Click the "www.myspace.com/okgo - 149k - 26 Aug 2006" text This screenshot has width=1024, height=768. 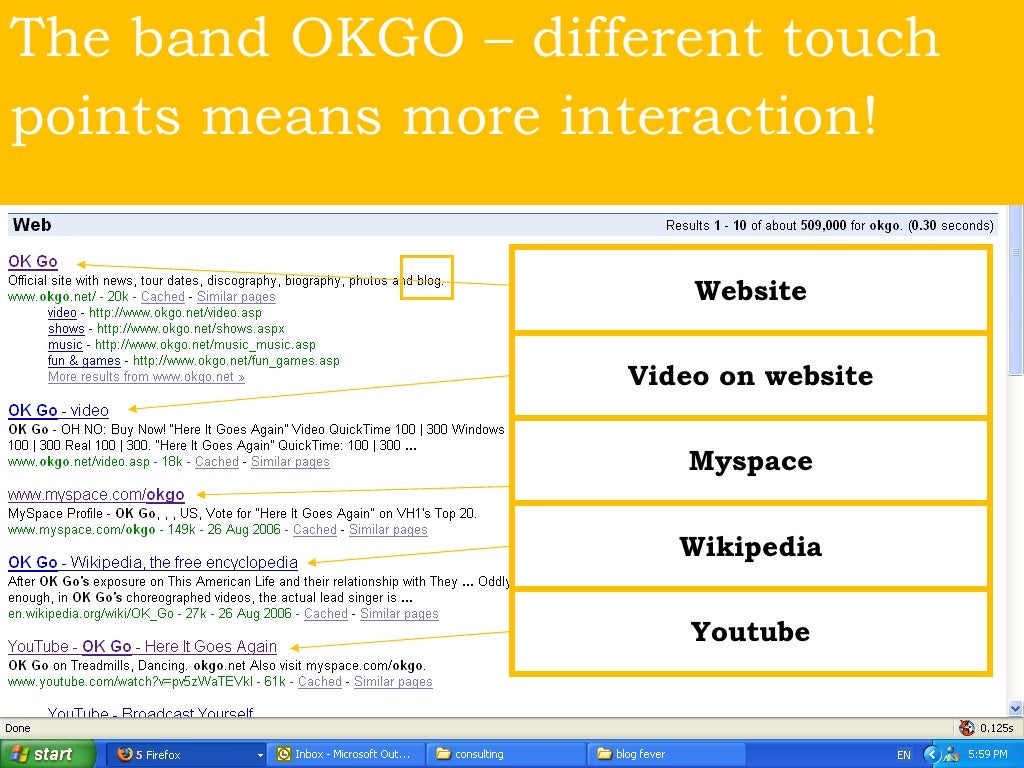pos(144,530)
